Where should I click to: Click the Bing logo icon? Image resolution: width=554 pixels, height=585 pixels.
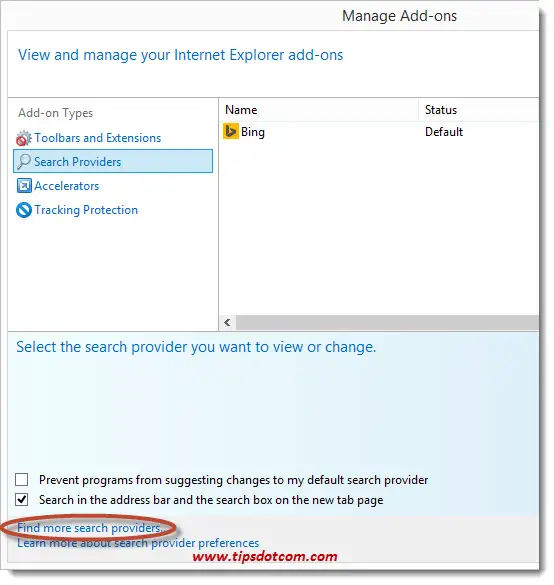231,131
